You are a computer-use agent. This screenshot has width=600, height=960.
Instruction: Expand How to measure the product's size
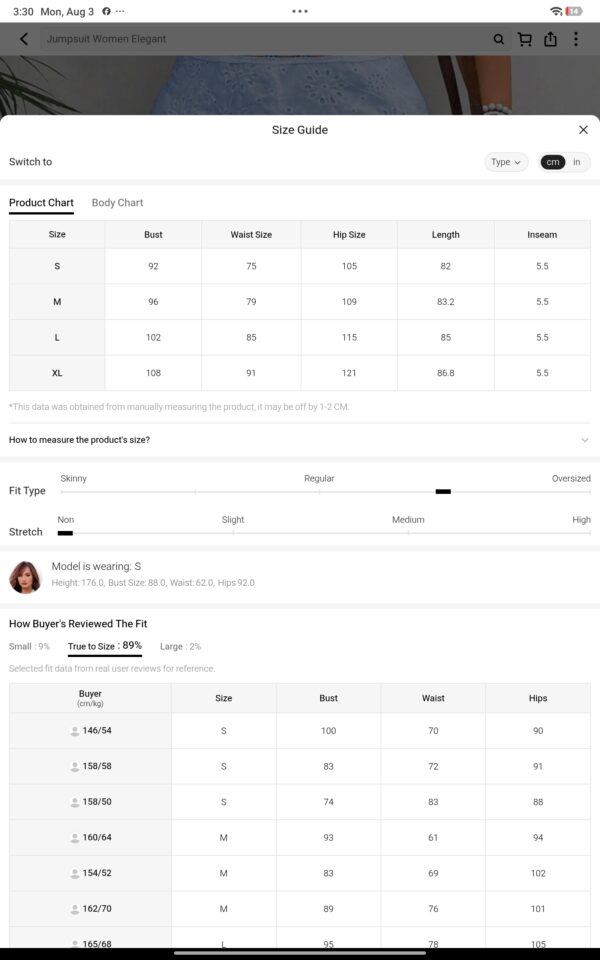pos(299,440)
